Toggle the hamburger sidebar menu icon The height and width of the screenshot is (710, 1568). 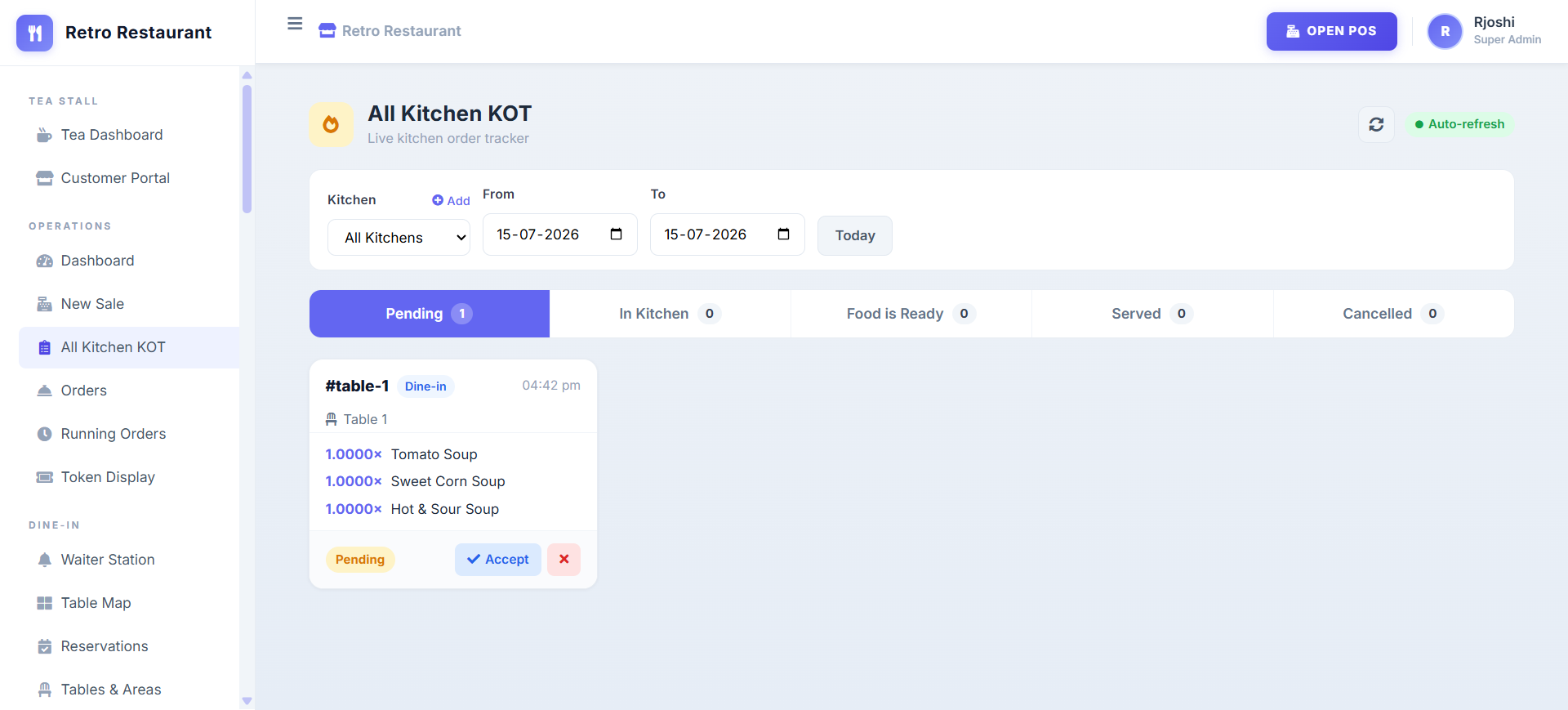click(295, 24)
